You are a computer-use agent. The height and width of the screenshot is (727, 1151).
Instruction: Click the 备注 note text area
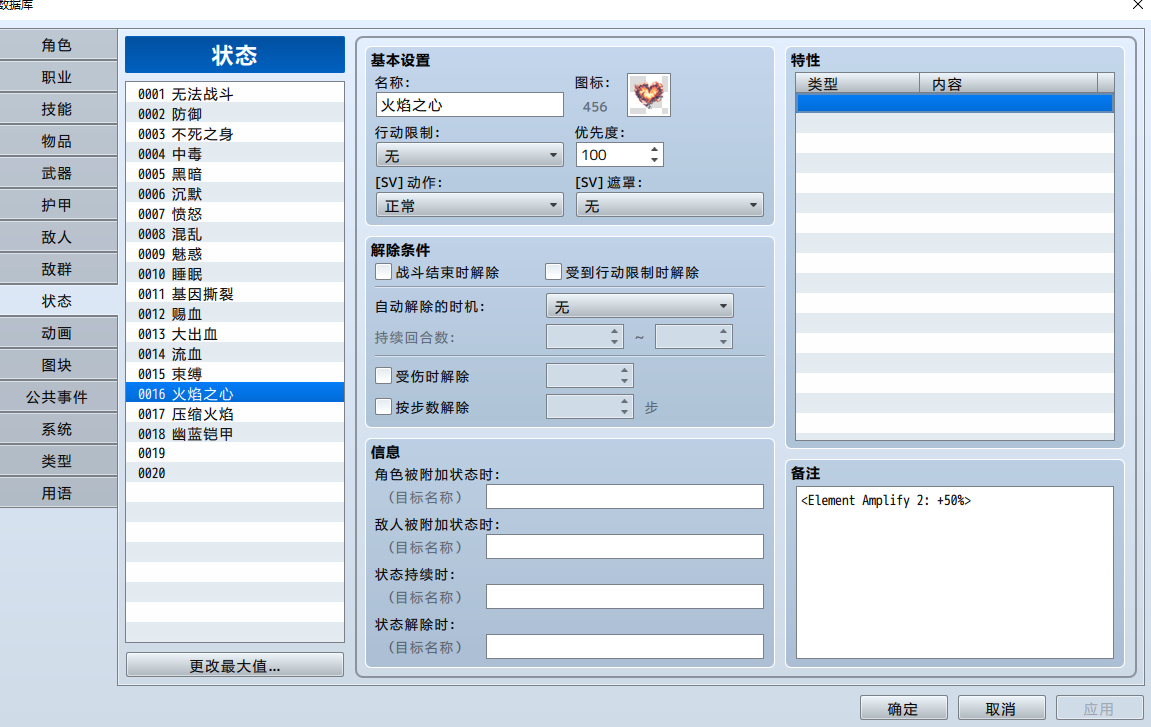click(x=954, y=573)
